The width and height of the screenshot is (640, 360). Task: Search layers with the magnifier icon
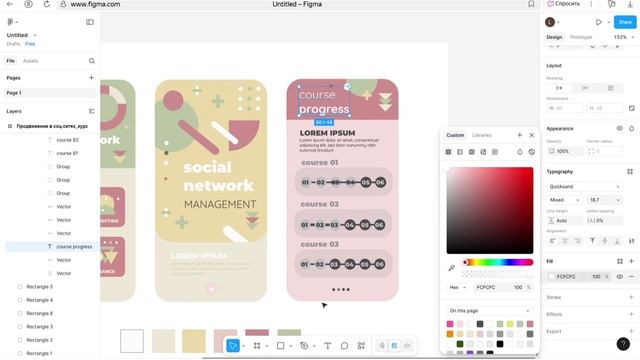91,61
